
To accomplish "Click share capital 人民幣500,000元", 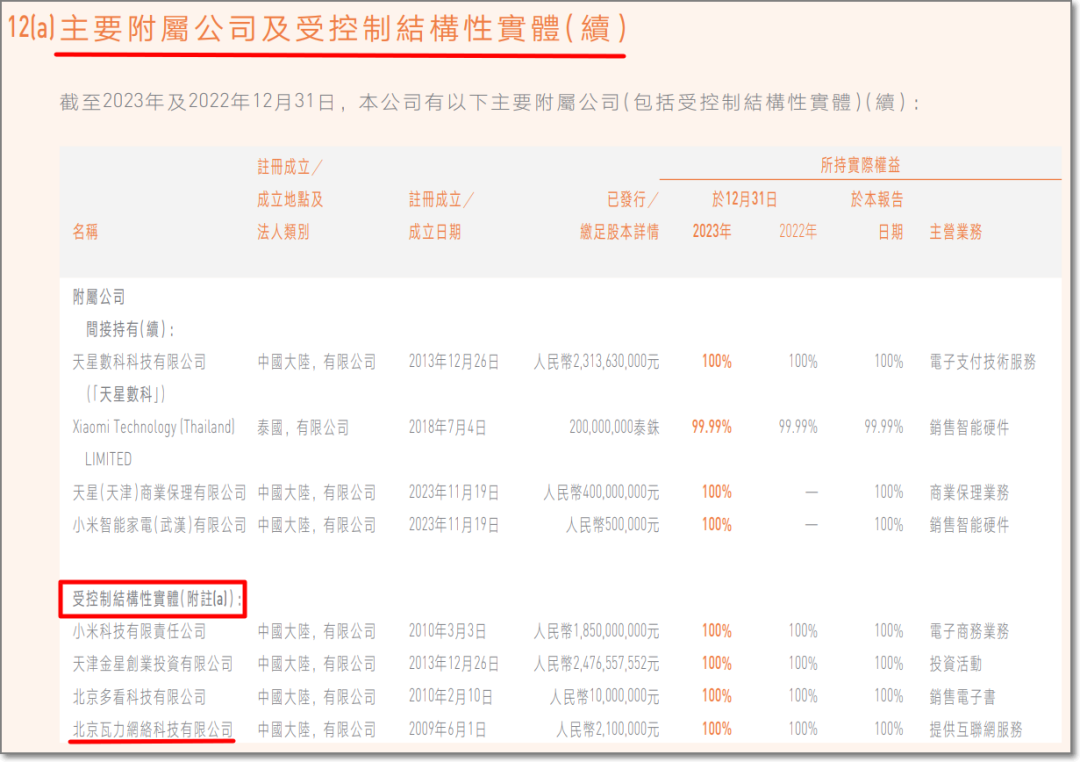I will 612,525.
